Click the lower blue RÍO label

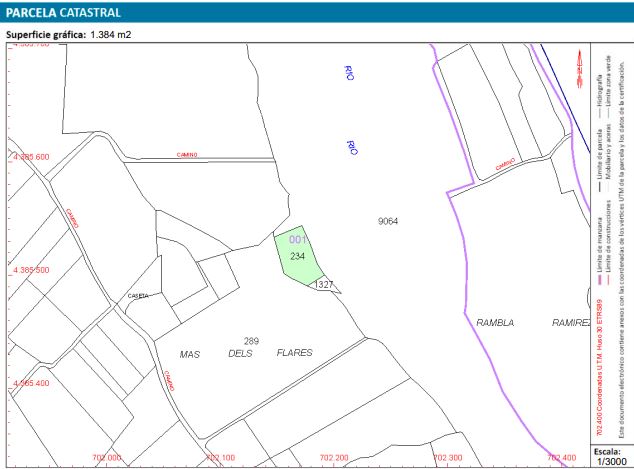351,146
